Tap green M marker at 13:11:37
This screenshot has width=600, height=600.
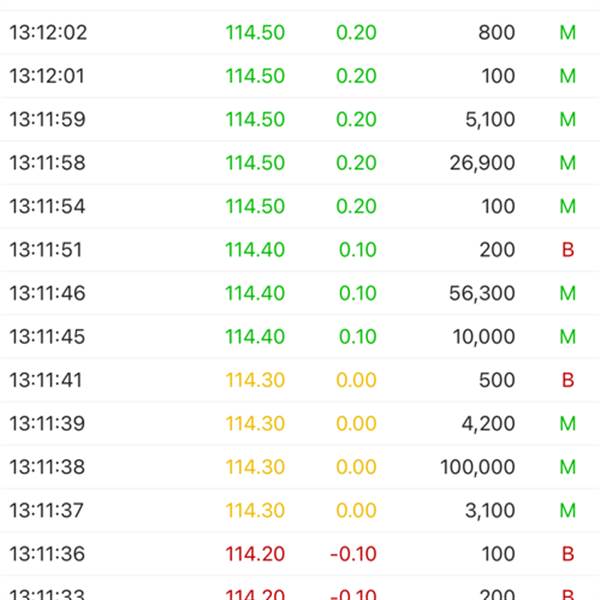(x=568, y=511)
